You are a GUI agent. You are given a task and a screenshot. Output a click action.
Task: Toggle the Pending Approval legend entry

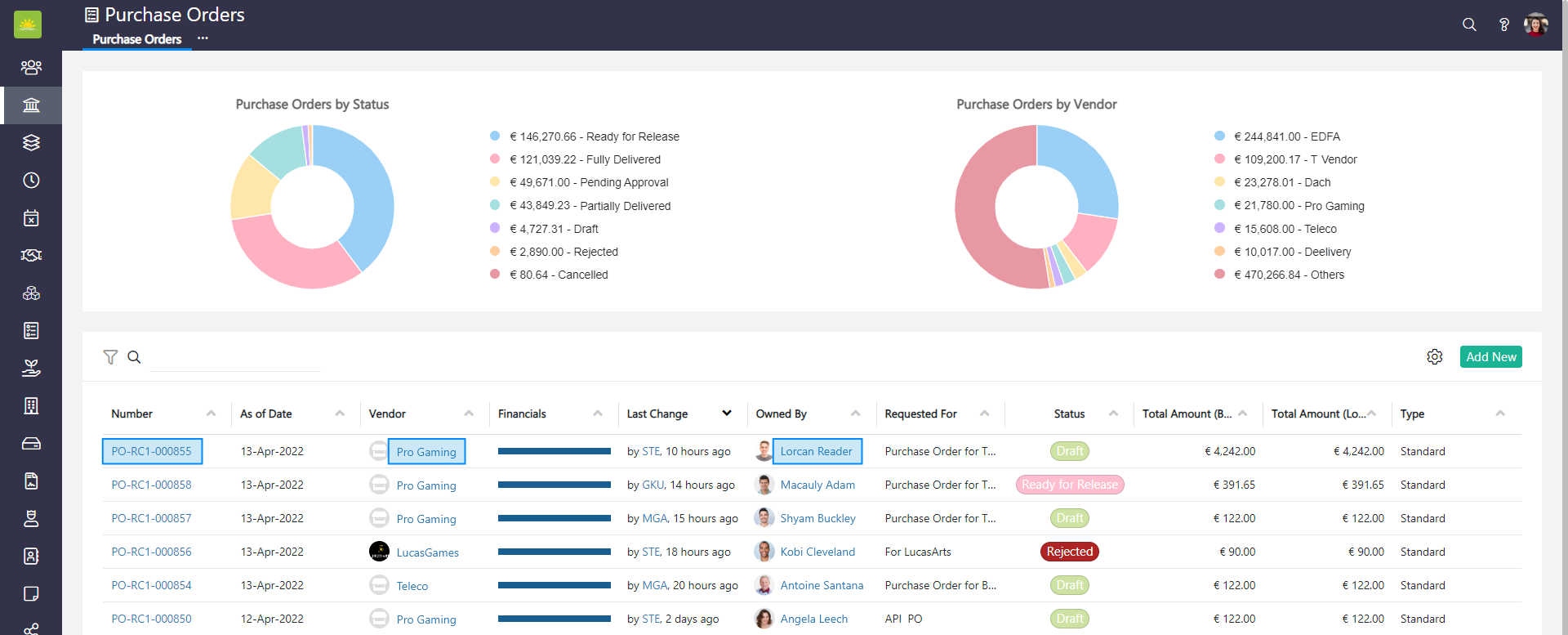point(589,182)
